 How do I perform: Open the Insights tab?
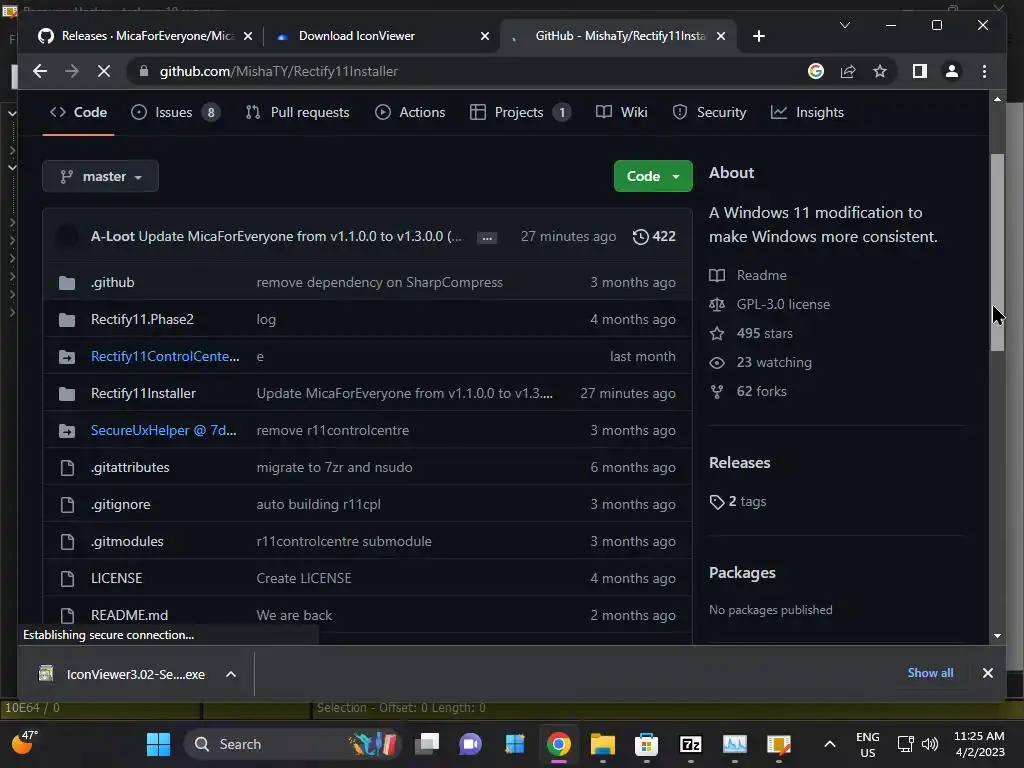coord(807,112)
